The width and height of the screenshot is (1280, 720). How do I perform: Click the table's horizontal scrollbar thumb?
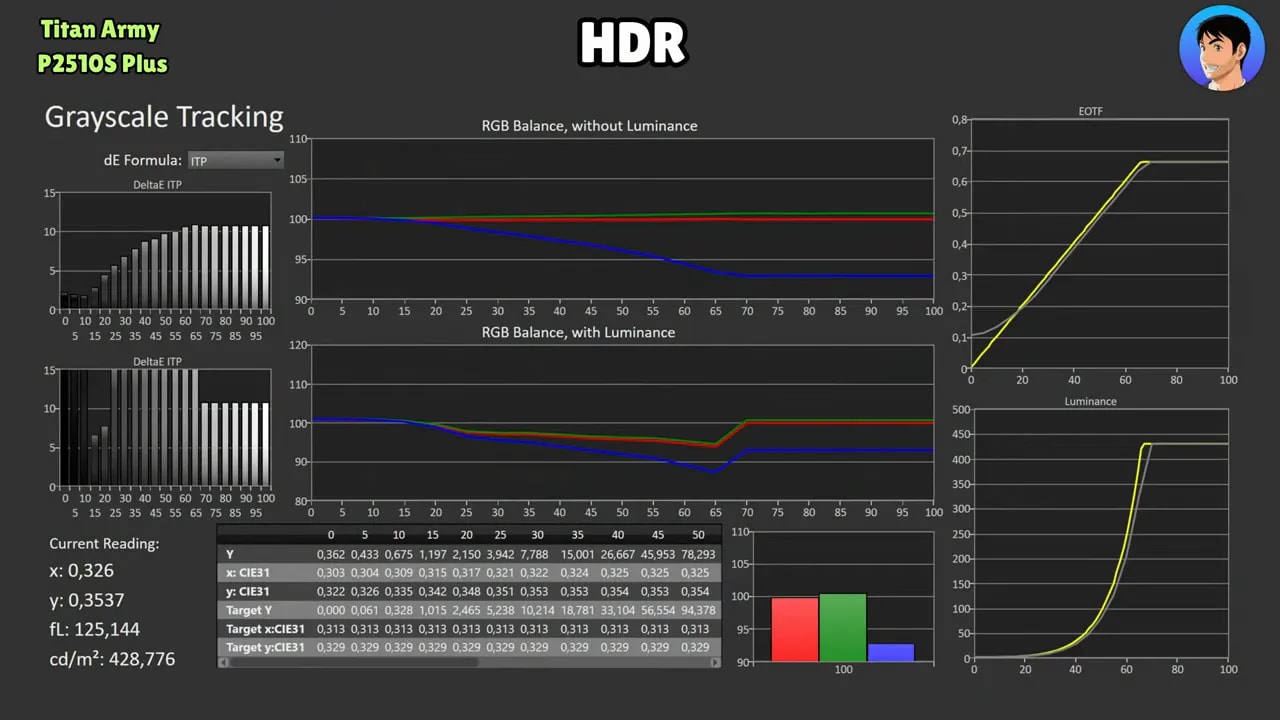354,662
